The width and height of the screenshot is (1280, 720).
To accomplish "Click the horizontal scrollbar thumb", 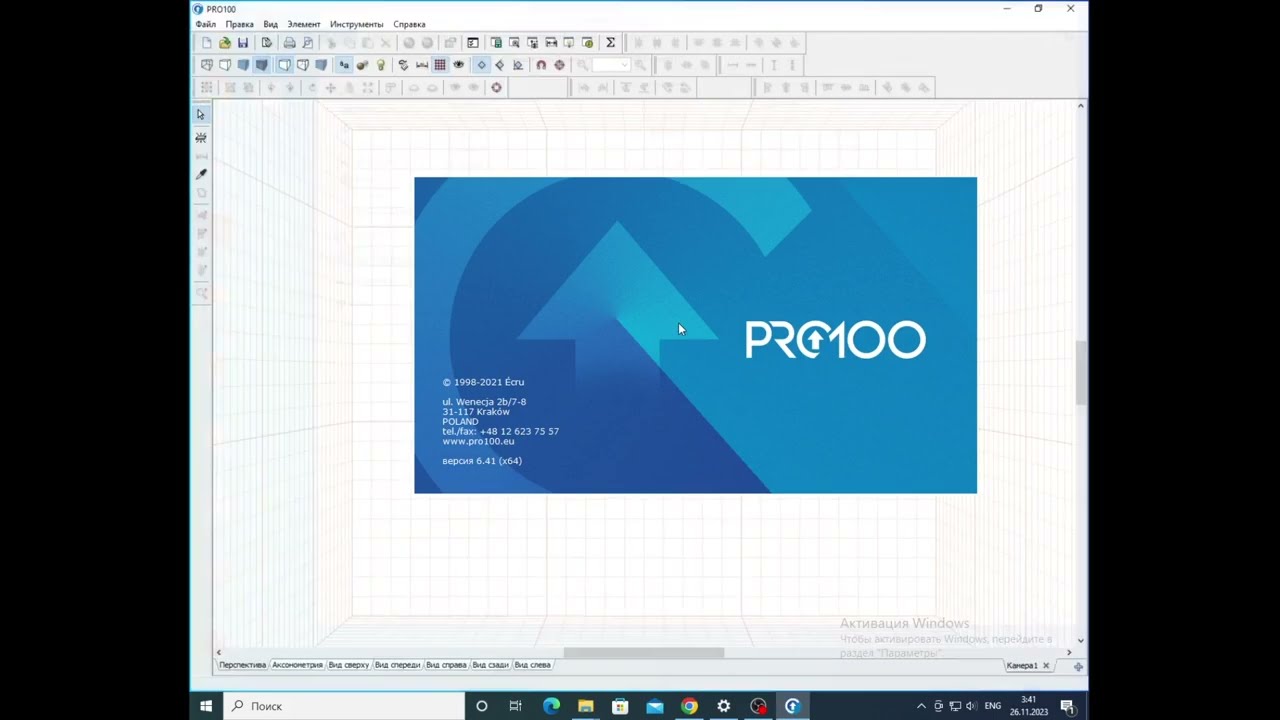I will point(644,653).
